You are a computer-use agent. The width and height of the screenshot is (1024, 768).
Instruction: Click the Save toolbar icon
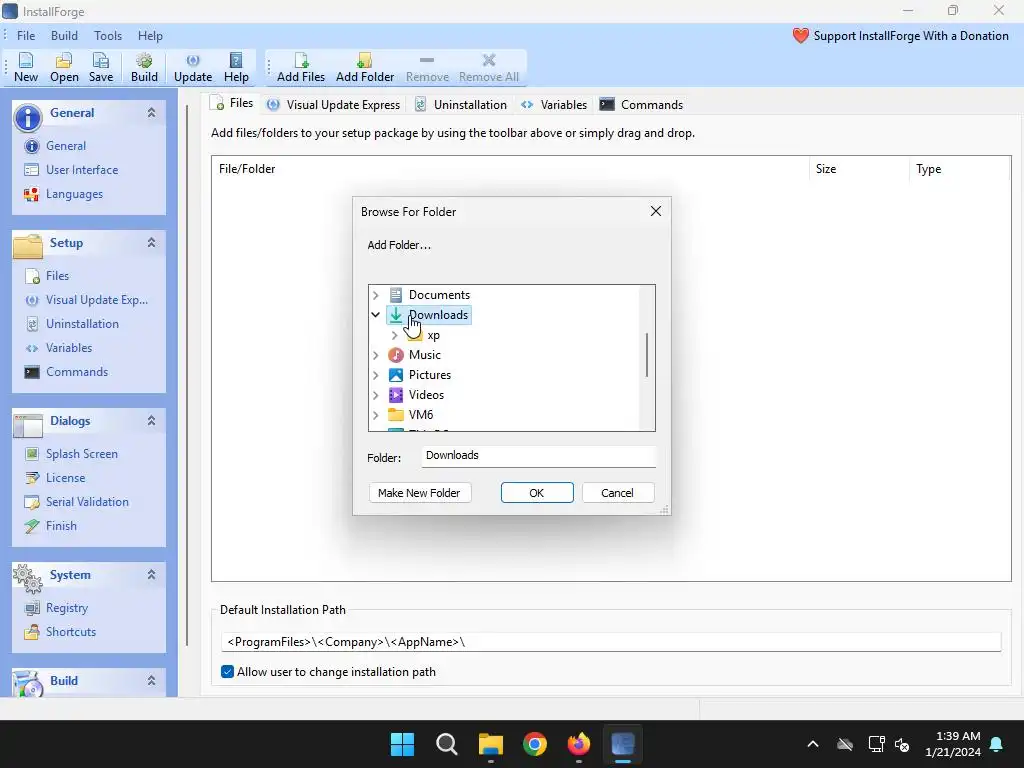click(101, 67)
